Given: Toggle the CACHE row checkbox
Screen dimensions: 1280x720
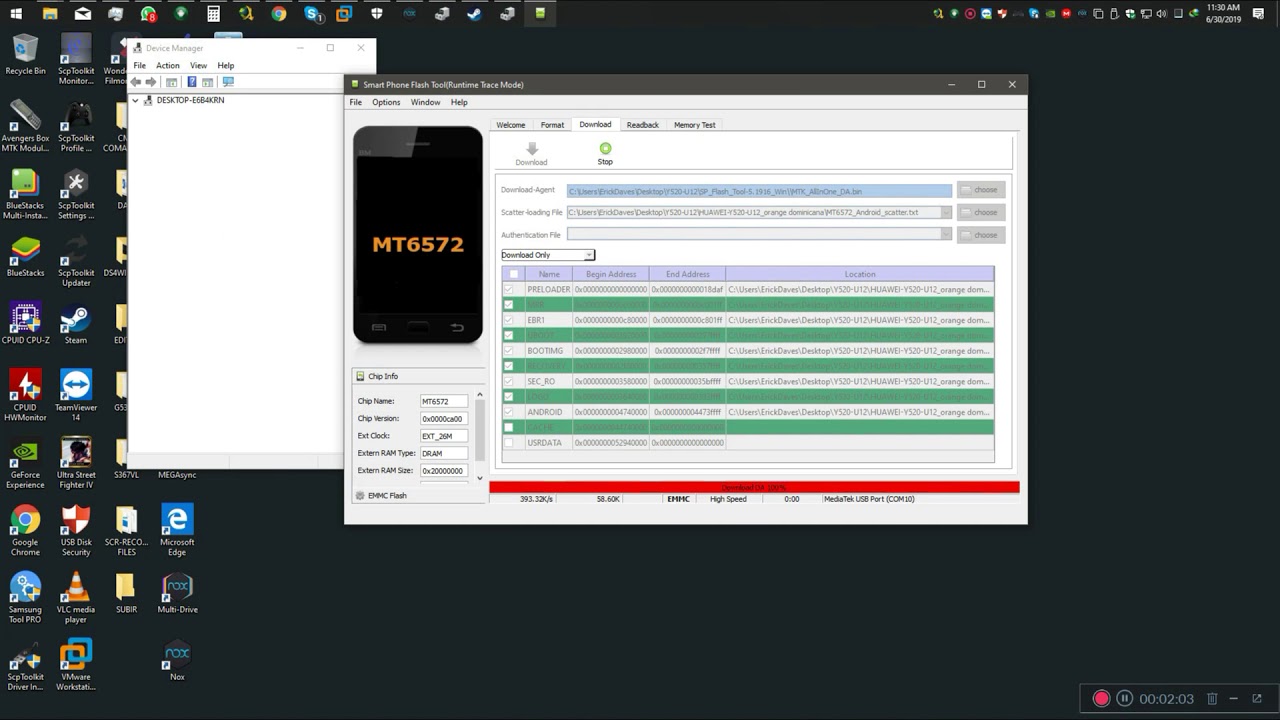Looking at the screenshot, I should click(508, 427).
